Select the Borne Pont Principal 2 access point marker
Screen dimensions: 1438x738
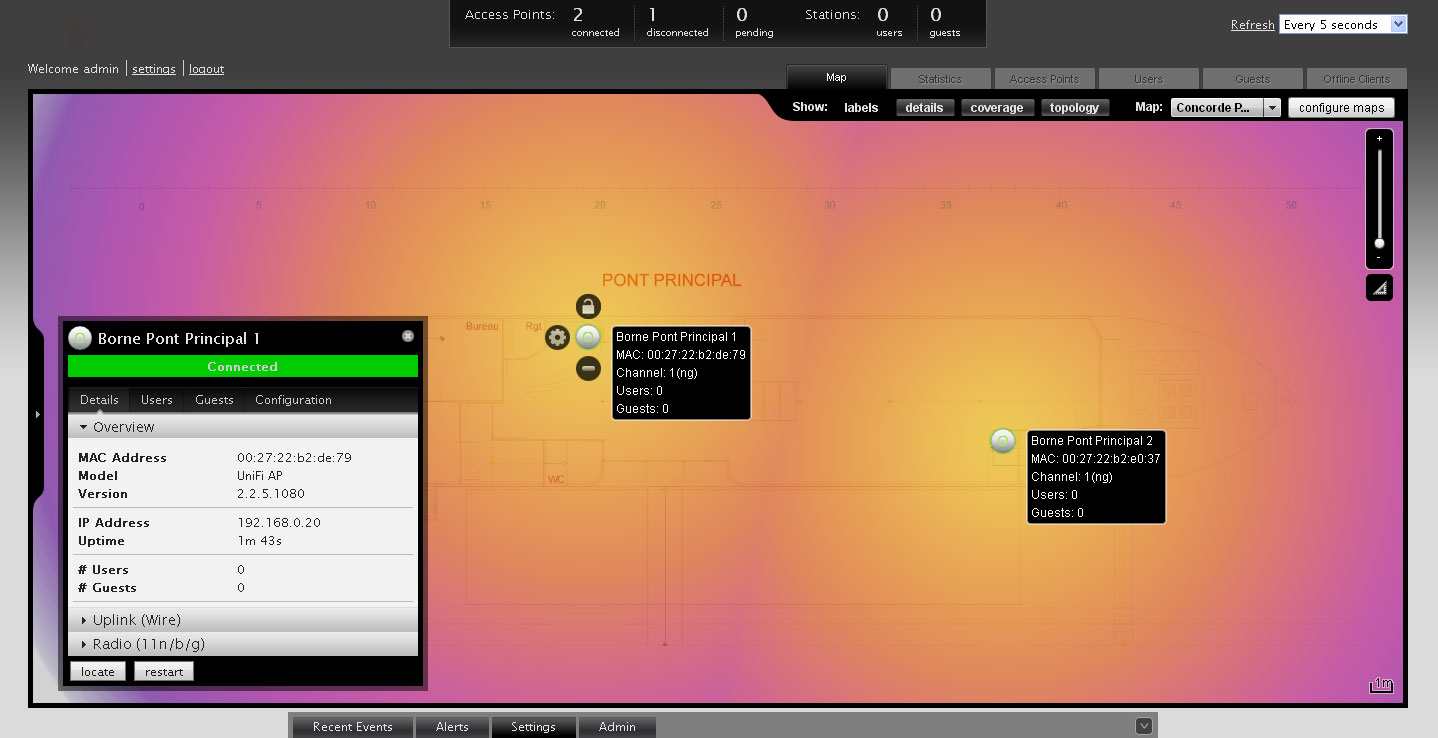point(1002,441)
